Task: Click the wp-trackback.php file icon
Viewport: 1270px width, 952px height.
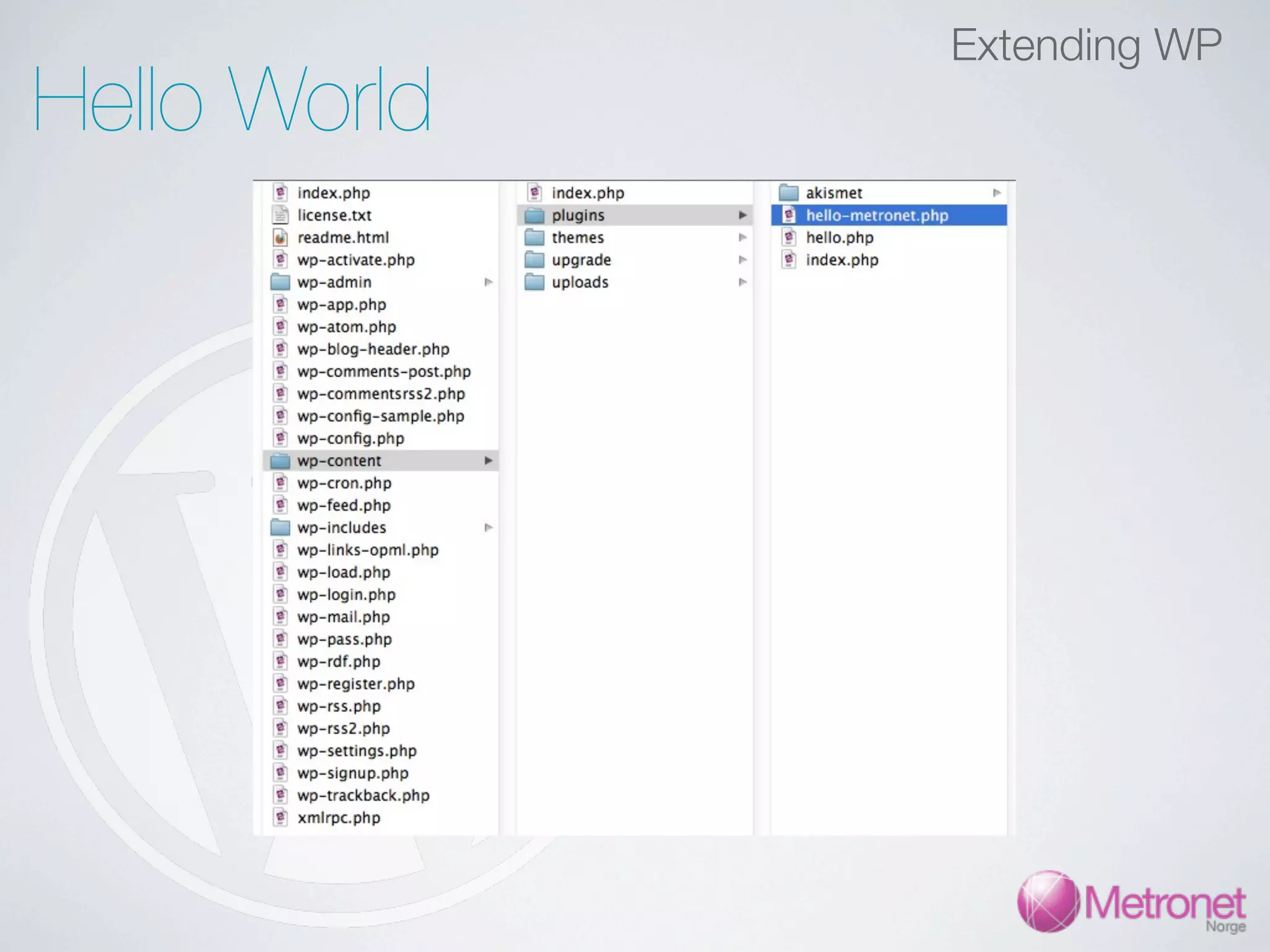Action: pyautogui.click(x=280, y=795)
